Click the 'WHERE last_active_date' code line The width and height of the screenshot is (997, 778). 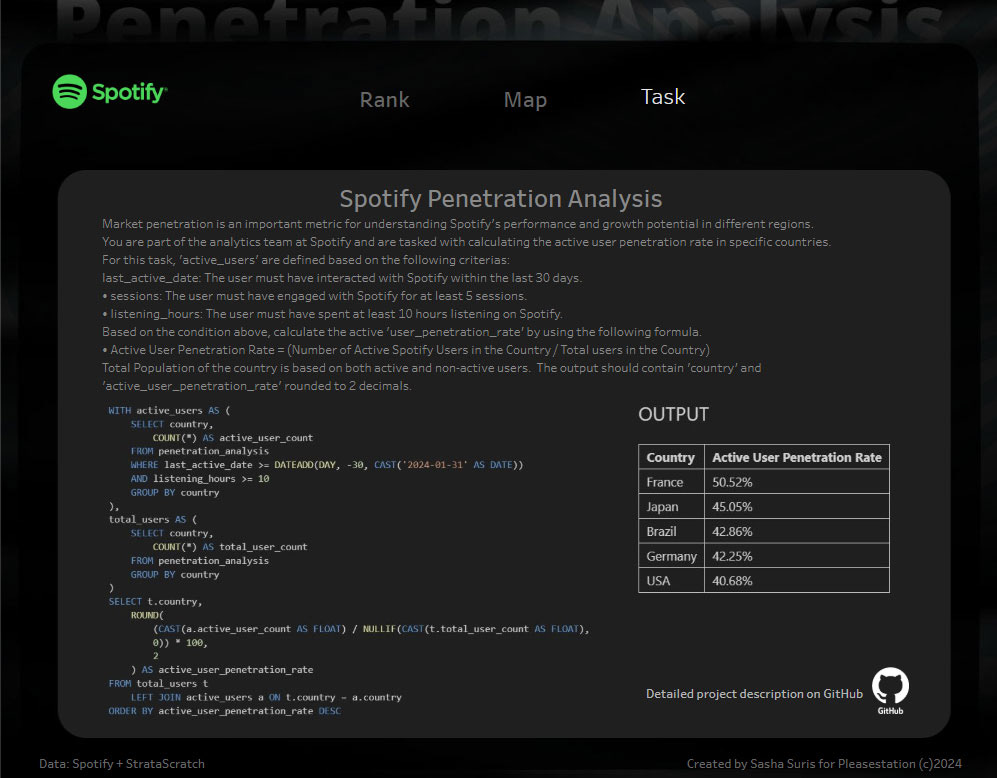click(327, 465)
